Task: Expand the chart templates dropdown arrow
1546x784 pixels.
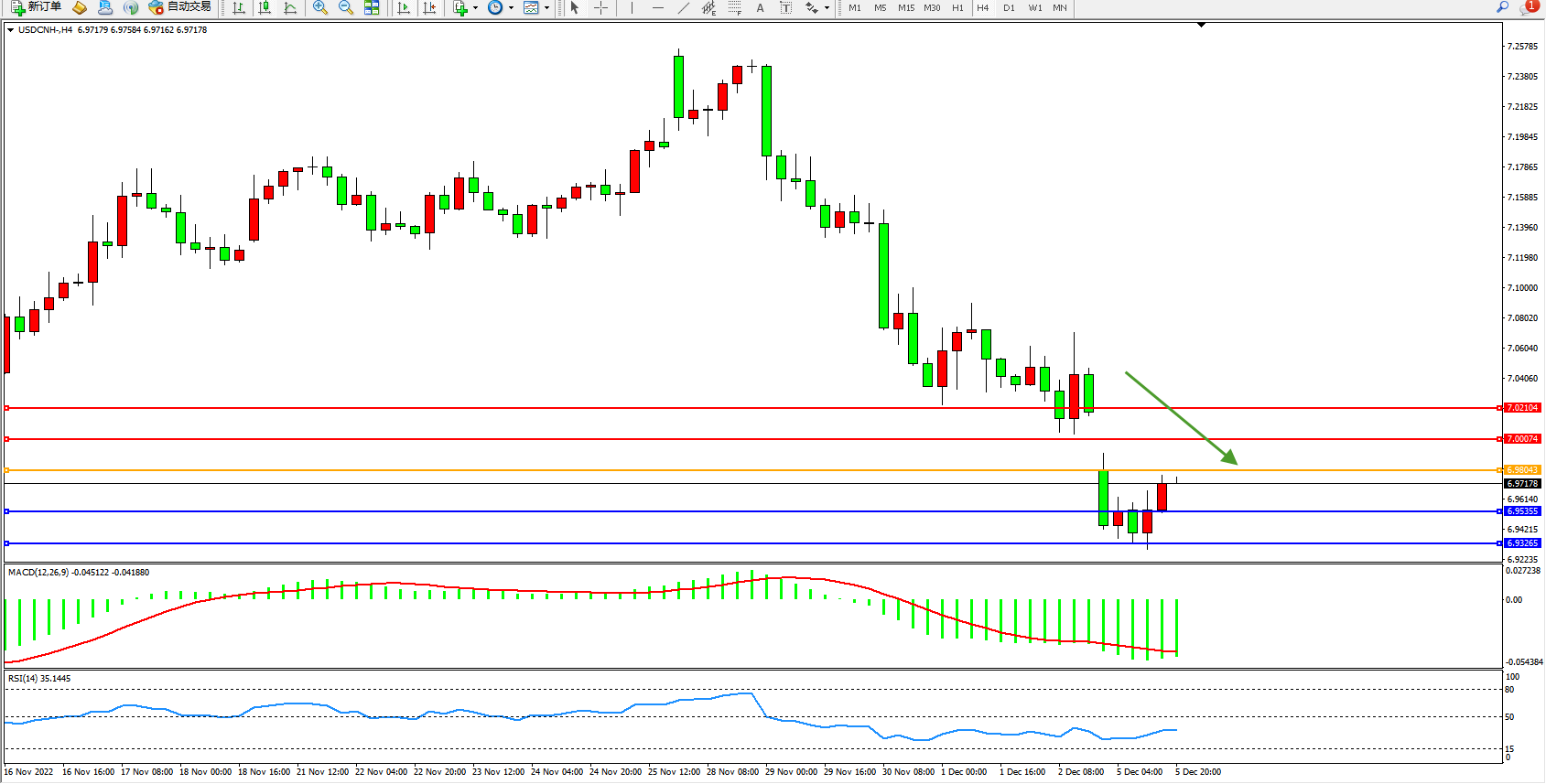Action: 546,7
